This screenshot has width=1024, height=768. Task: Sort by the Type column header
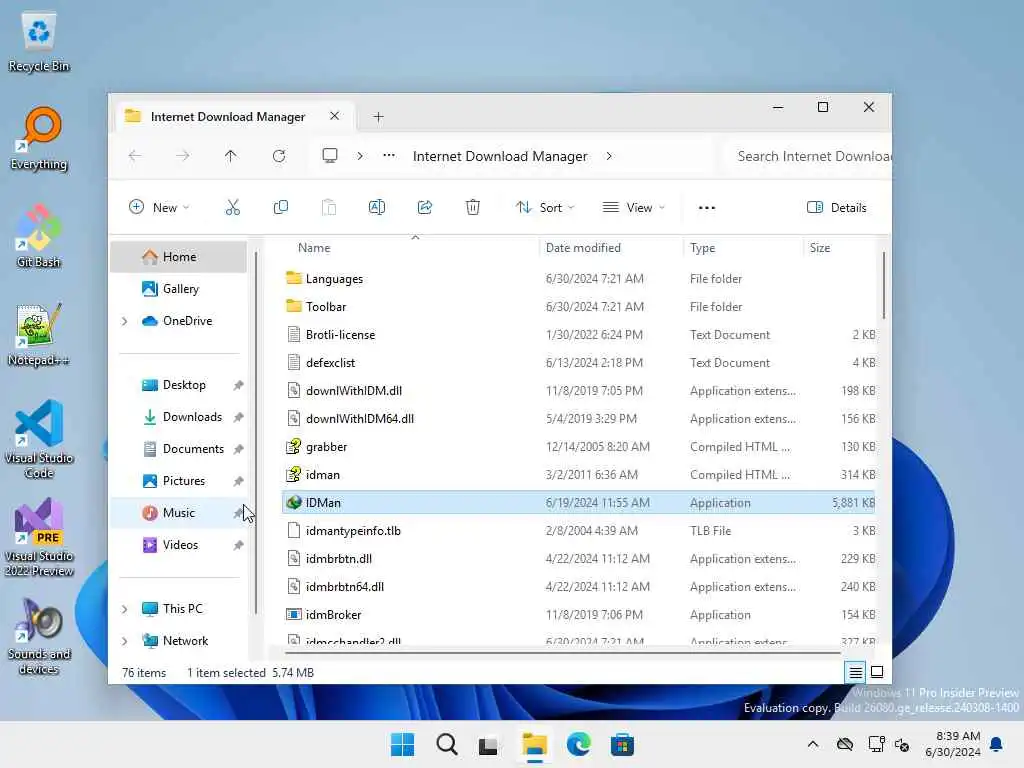click(x=703, y=248)
